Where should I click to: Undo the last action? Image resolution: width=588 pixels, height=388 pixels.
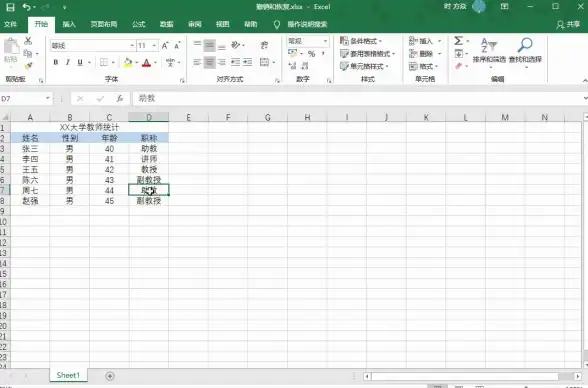tap(26, 7)
